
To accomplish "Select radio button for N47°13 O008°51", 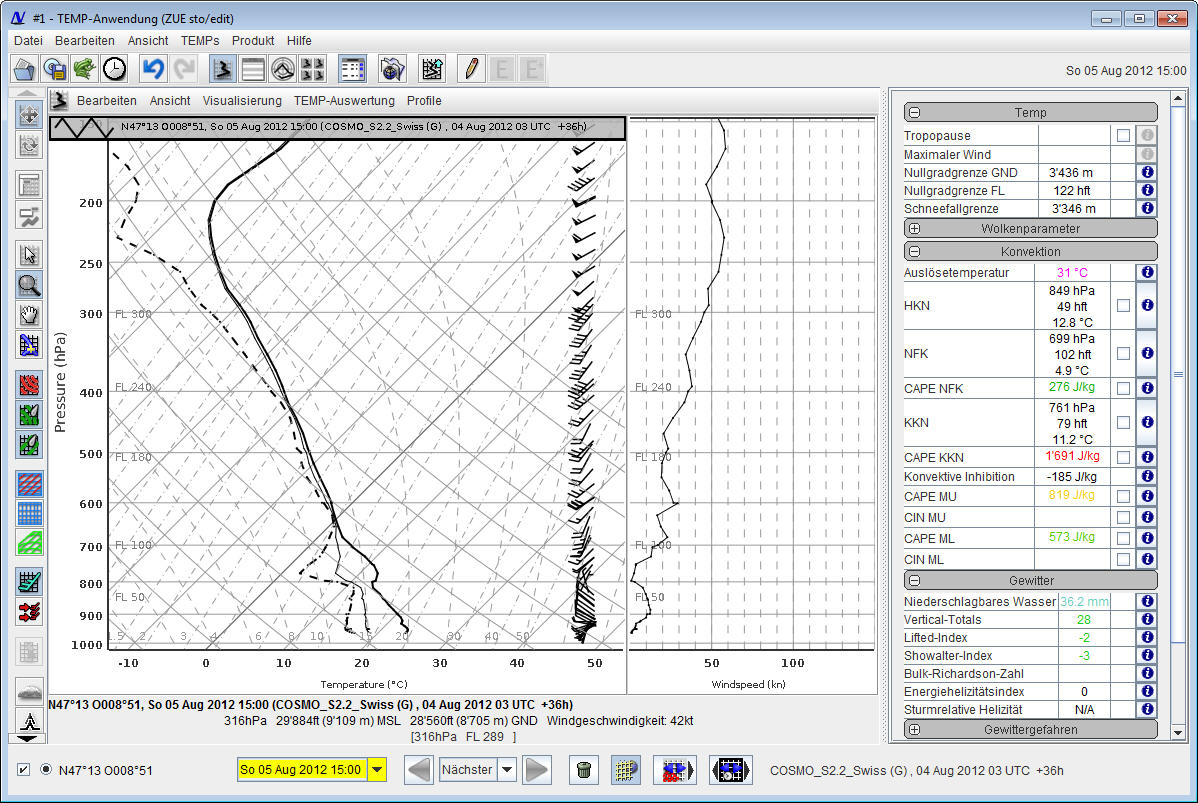I will pyautogui.click(x=45, y=770).
